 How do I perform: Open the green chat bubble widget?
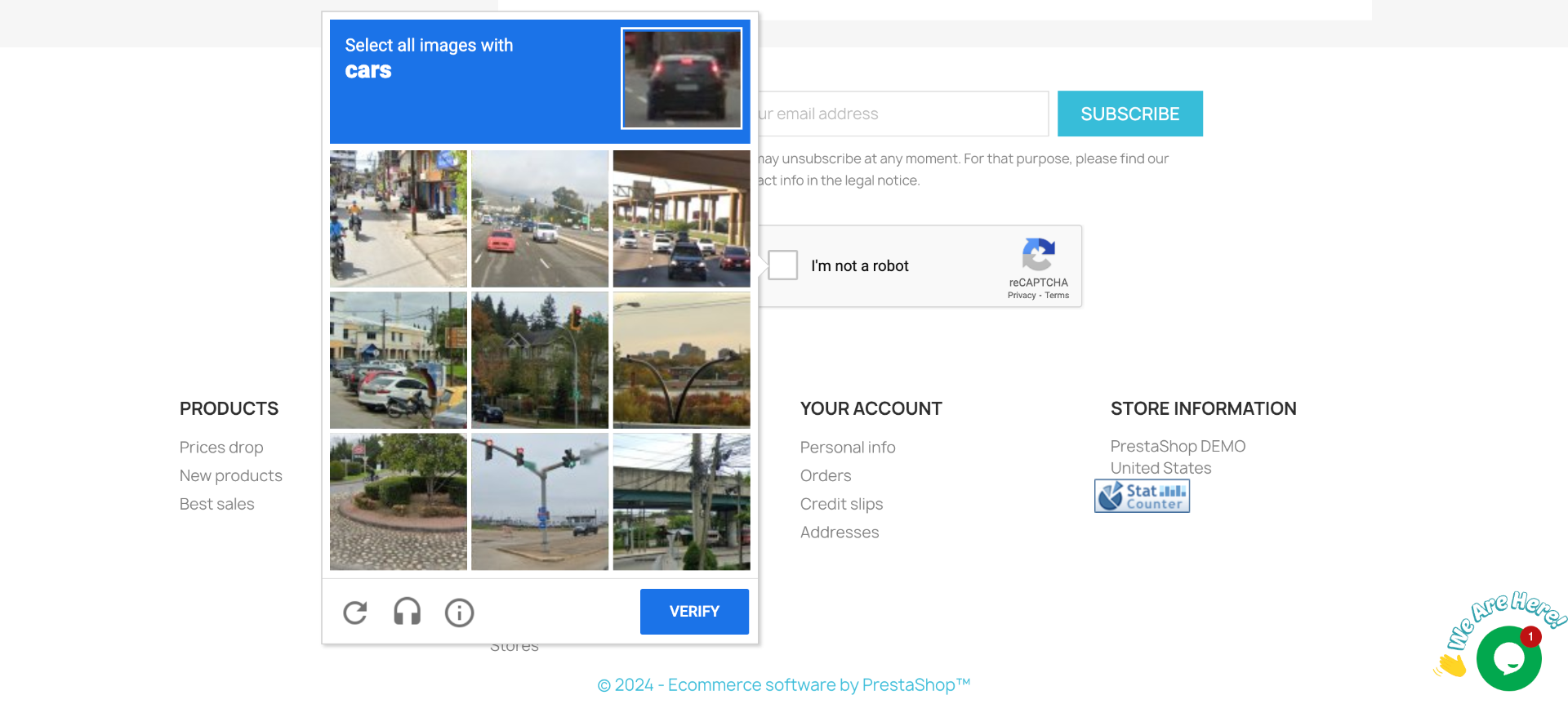click(x=1508, y=658)
